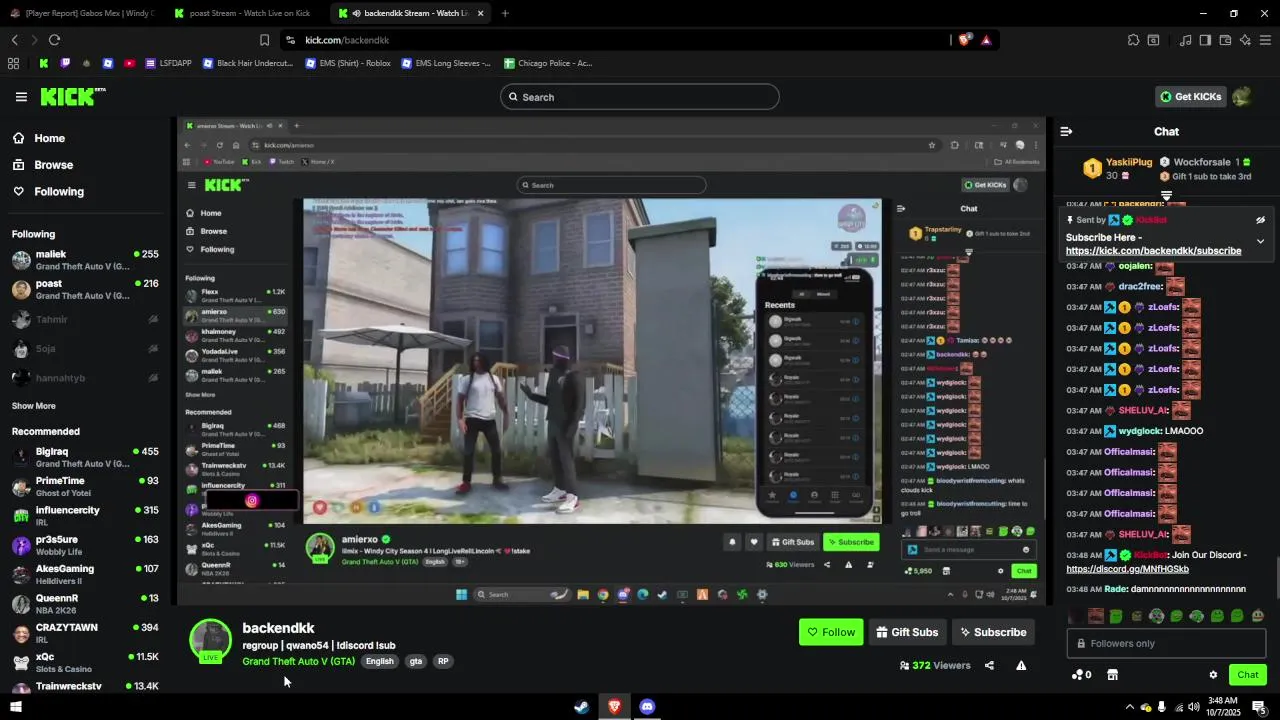The width and height of the screenshot is (1280, 720).
Task: Open the backendkk subscribe link in pinned message
Action: coord(1153,251)
